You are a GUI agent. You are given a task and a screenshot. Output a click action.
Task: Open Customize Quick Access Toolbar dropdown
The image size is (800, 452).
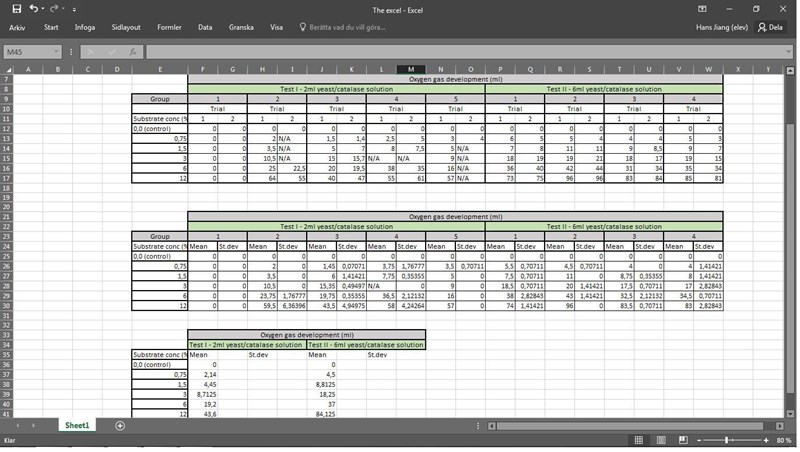pos(74,9)
